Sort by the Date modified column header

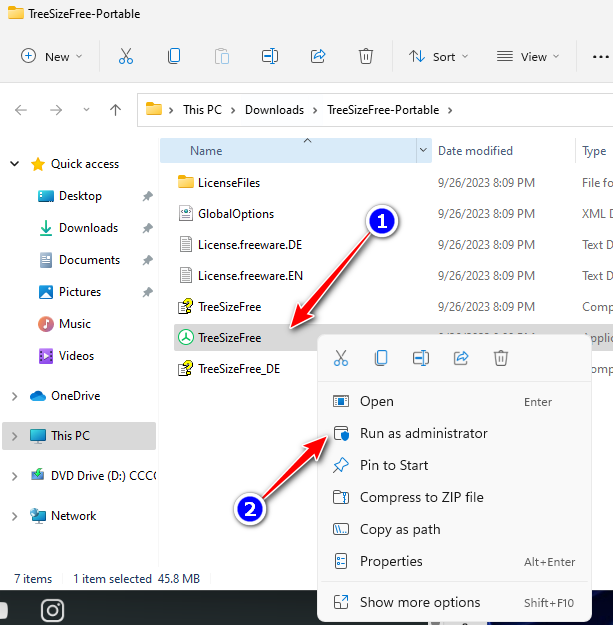pyautogui.click(x=475, y=151)
